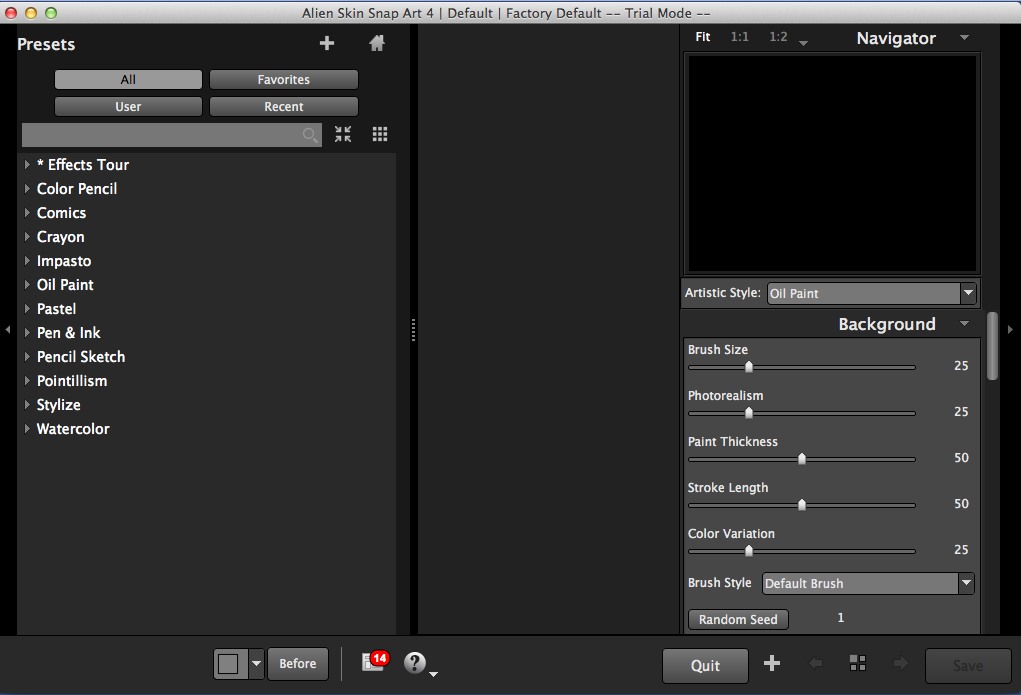Click the Stroke Length slider handle
1021x695 pixels.
(802, 505)
